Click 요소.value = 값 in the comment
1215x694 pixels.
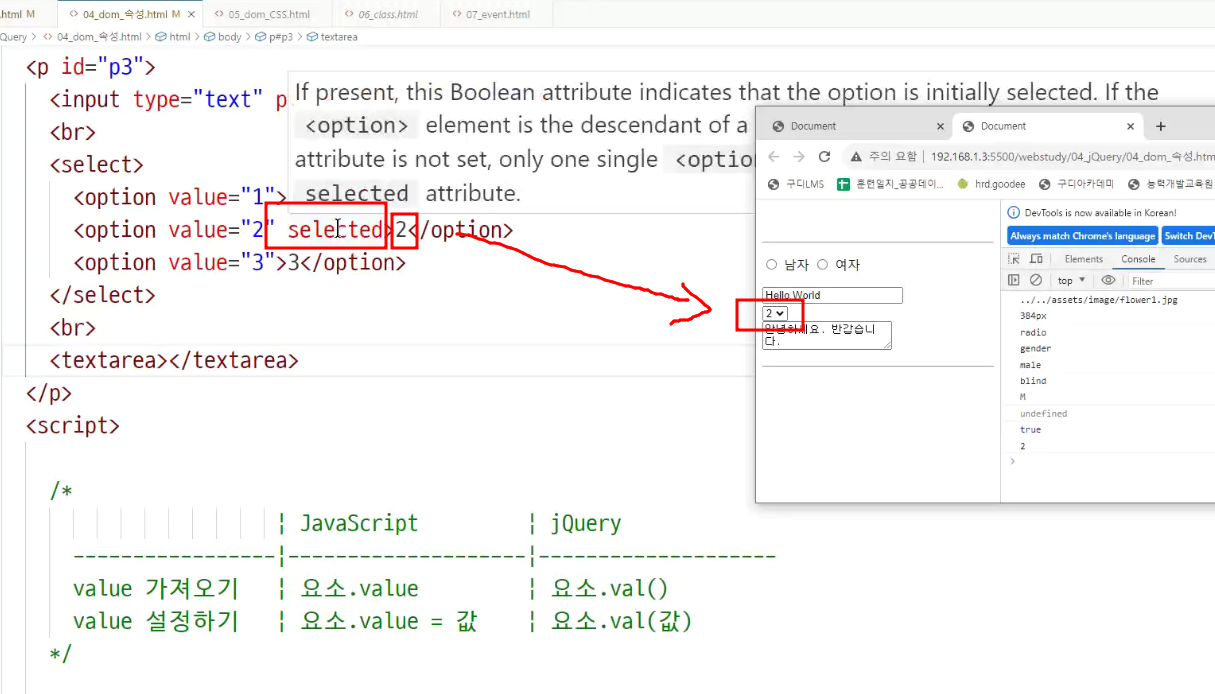(389, 621)
